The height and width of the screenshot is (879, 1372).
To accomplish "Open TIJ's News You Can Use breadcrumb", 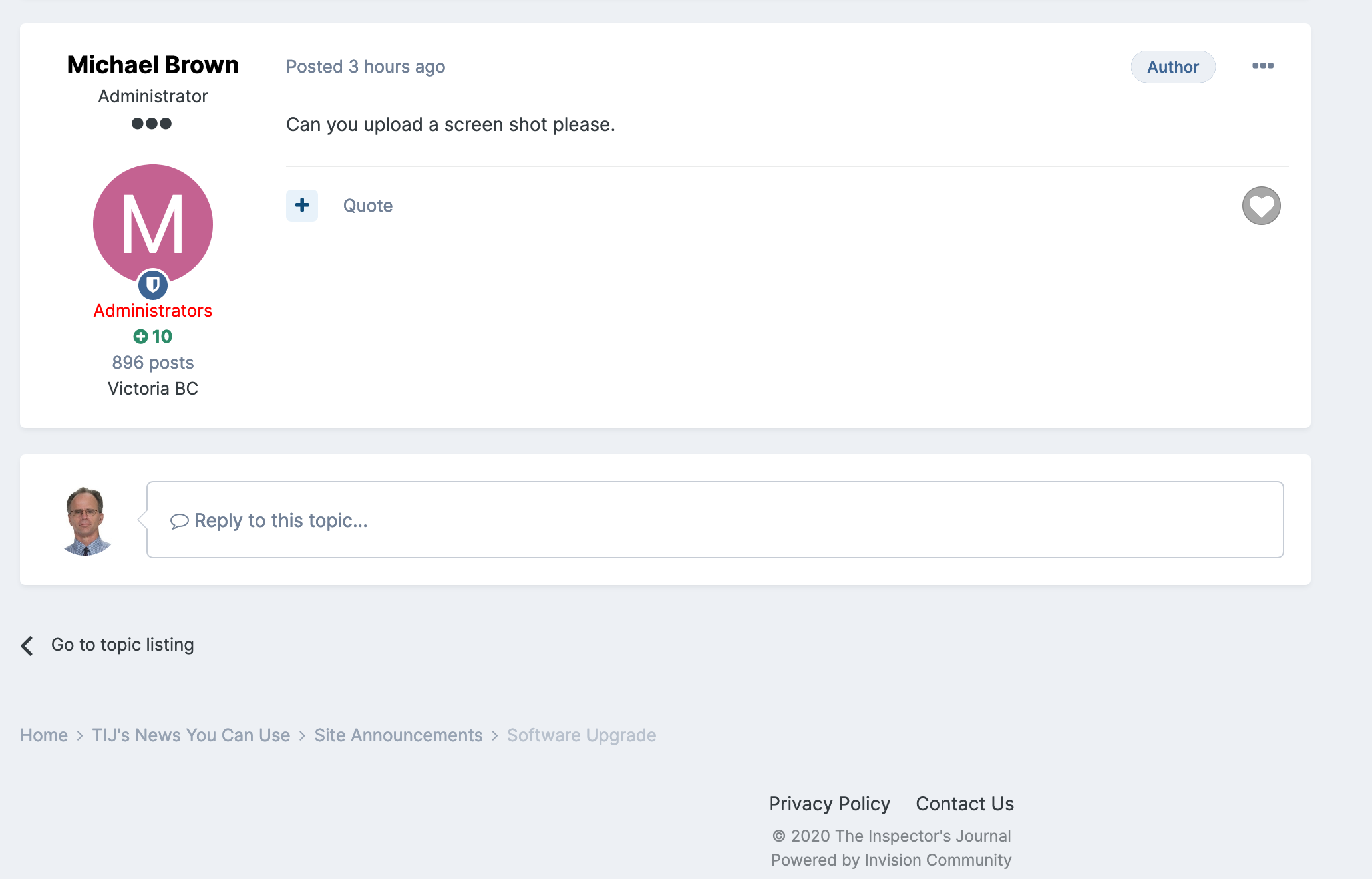I will click(x=191, y=735).
